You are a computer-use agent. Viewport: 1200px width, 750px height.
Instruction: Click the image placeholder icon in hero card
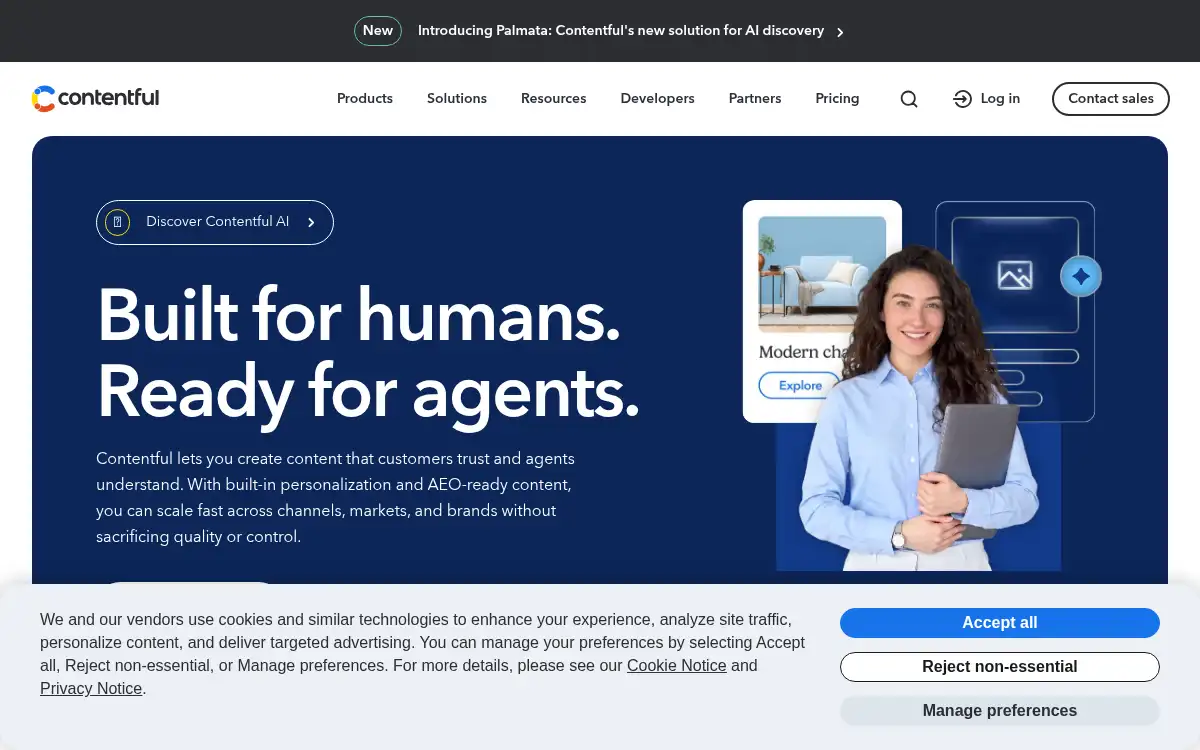click(x=1014, y=275)
